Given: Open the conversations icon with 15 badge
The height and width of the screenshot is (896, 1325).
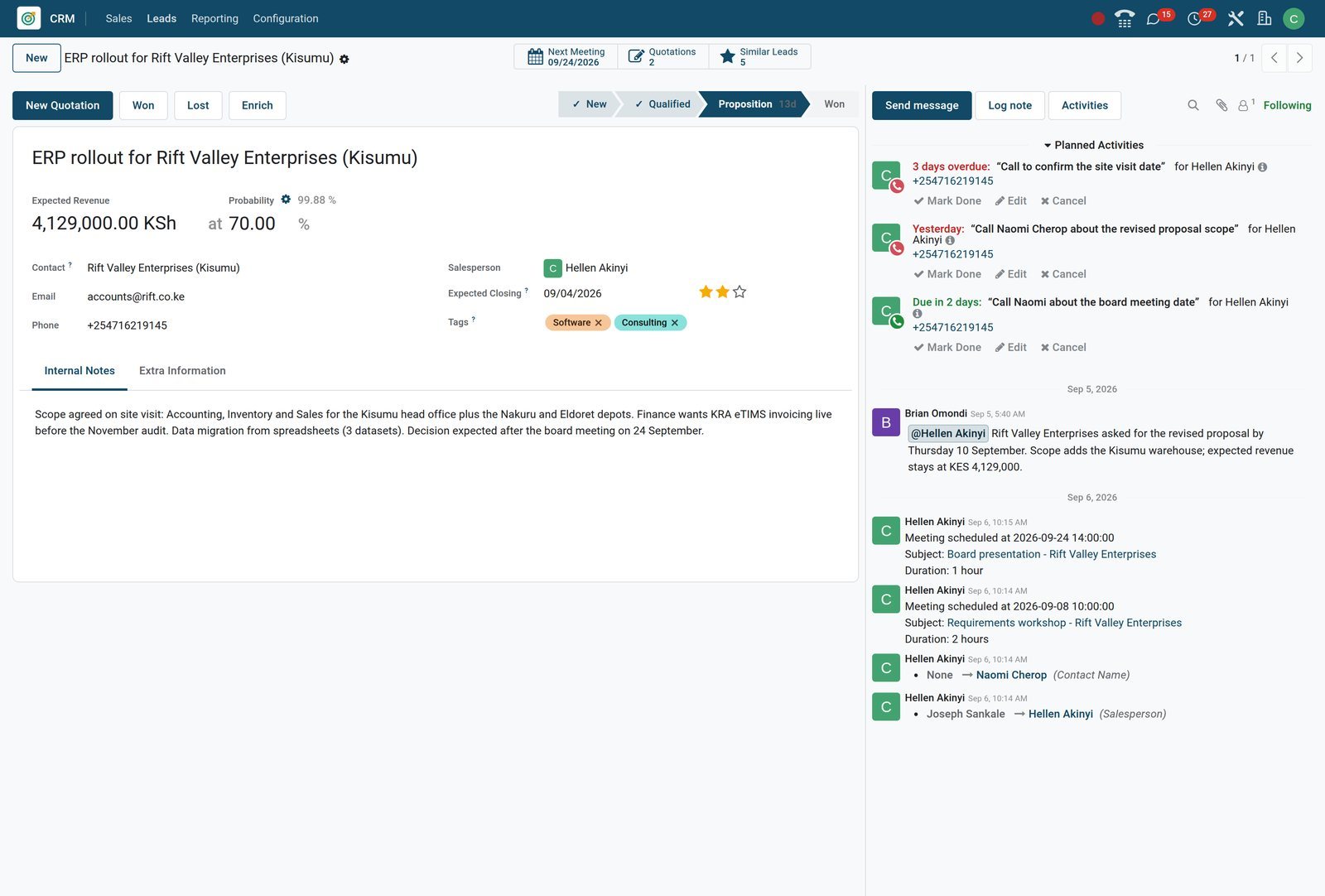Looking at the screenshot, I should 1153,18.
